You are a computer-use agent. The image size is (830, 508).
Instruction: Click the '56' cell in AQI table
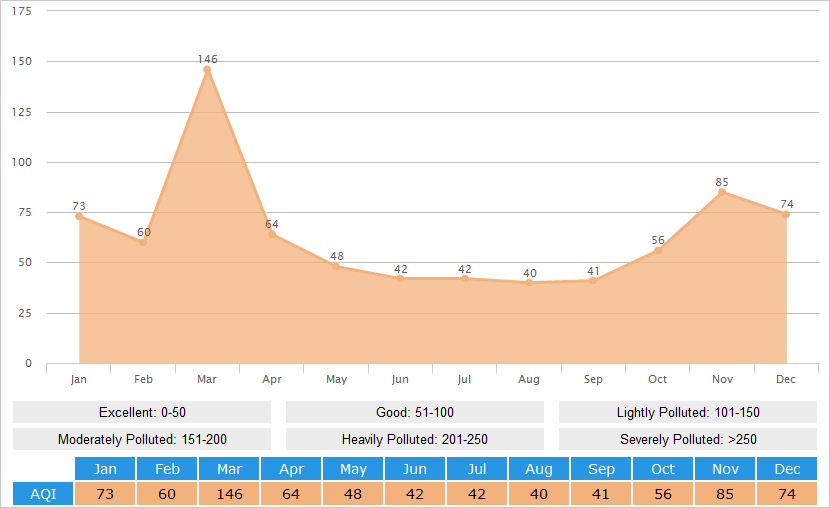[x=663, y=494]
